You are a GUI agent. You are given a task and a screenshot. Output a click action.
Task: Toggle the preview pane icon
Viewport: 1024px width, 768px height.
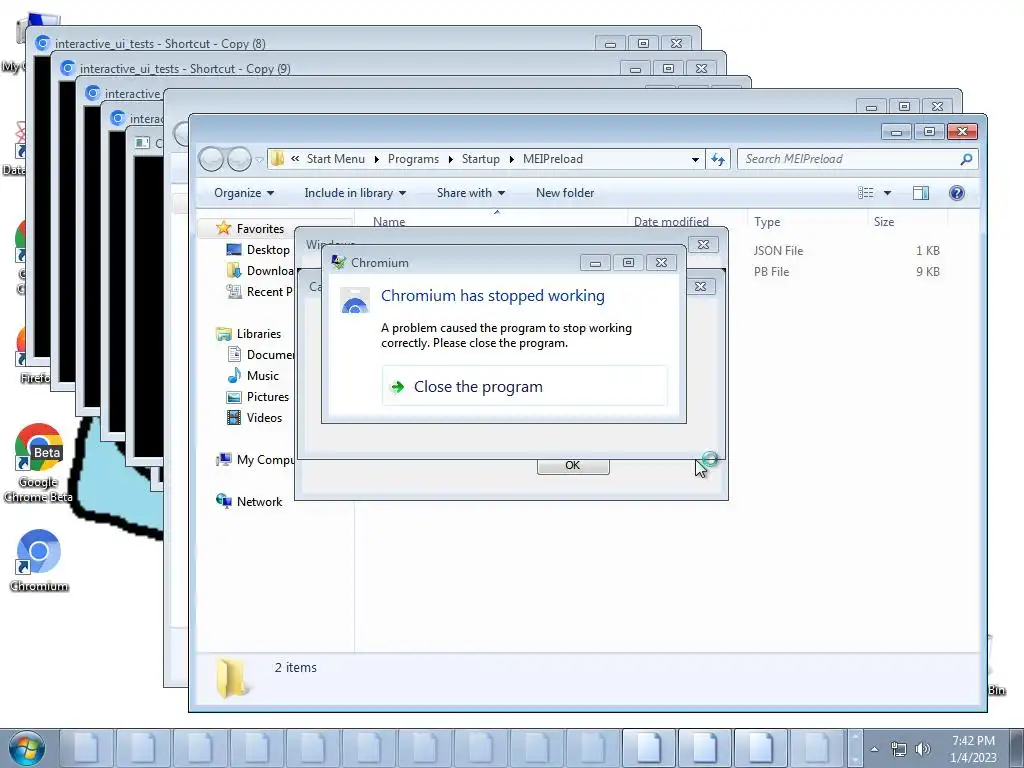point(921,193)
